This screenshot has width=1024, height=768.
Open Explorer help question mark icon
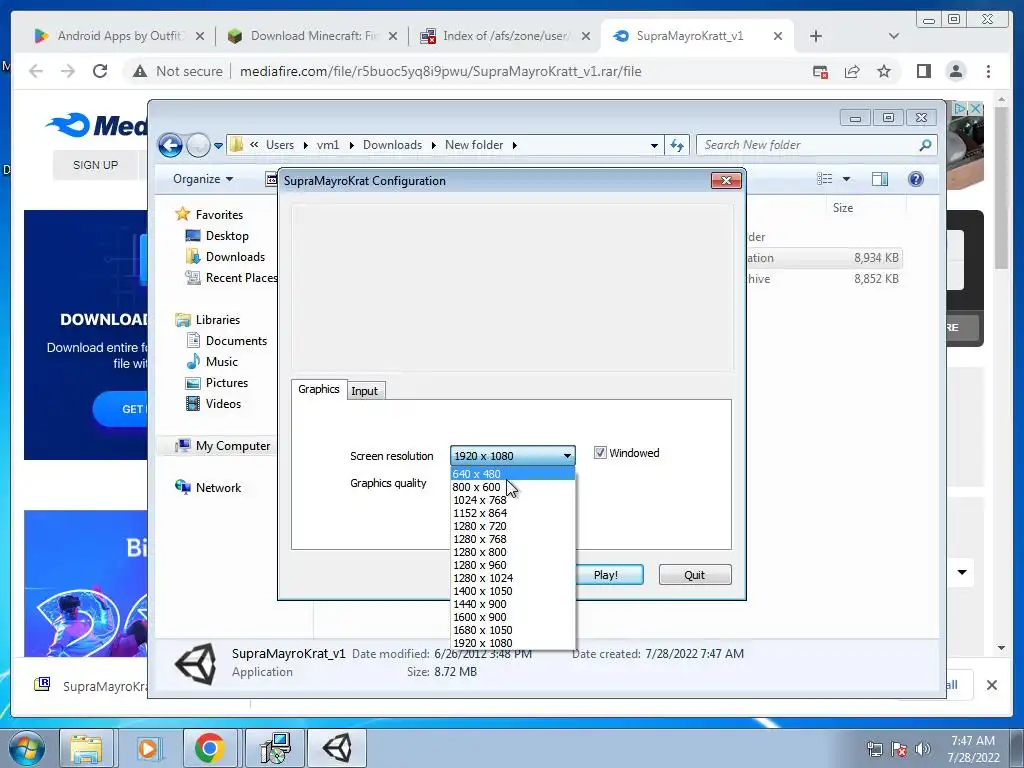coord(916,179)
